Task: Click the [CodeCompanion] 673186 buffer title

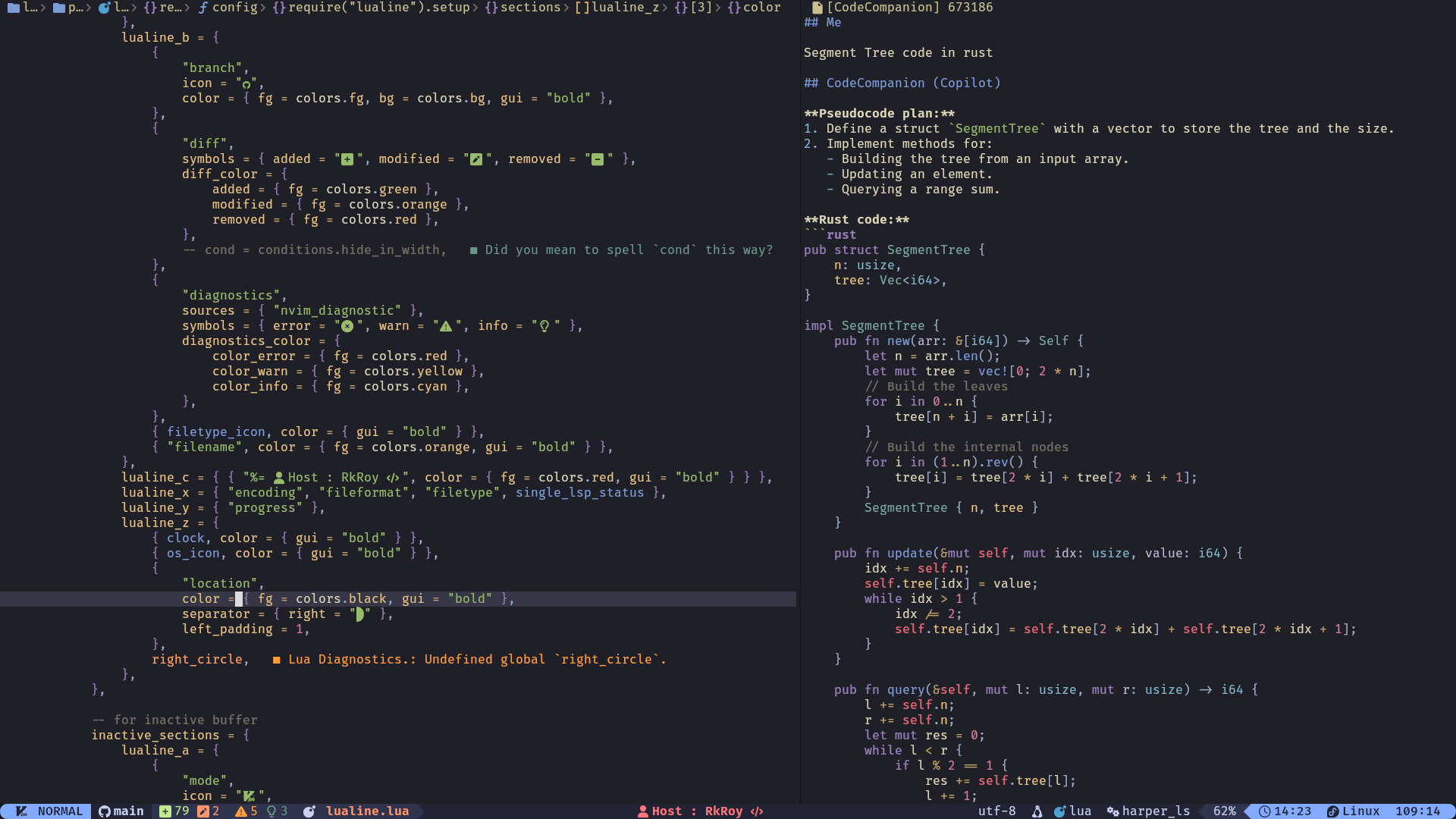Action: [910, 8]
